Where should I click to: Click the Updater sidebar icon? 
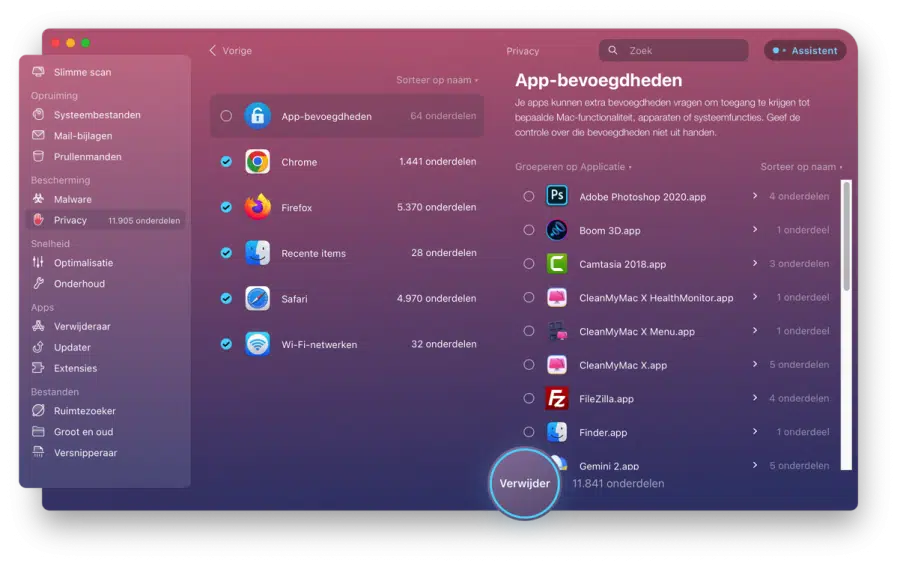38,347
